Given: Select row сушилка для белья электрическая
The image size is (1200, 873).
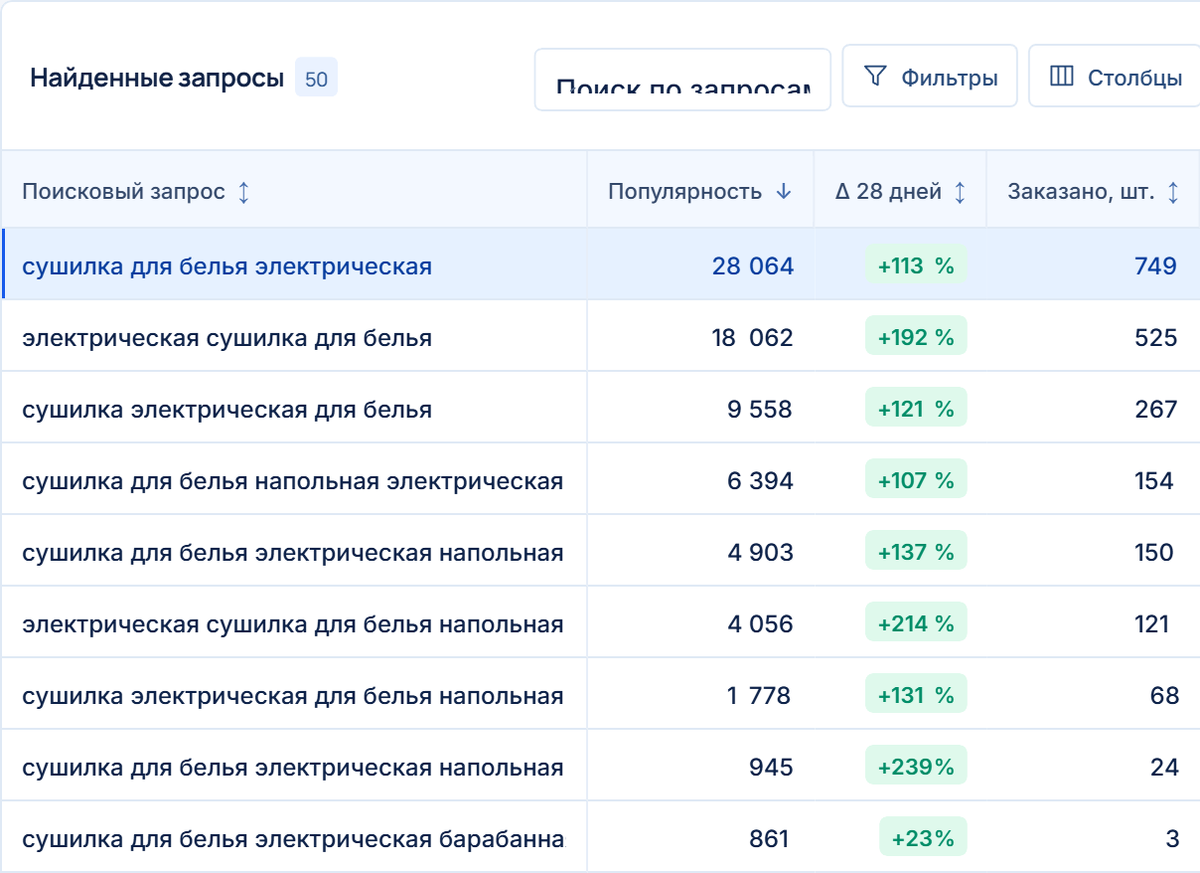Looking at the screenshot, I should [600, 265].
